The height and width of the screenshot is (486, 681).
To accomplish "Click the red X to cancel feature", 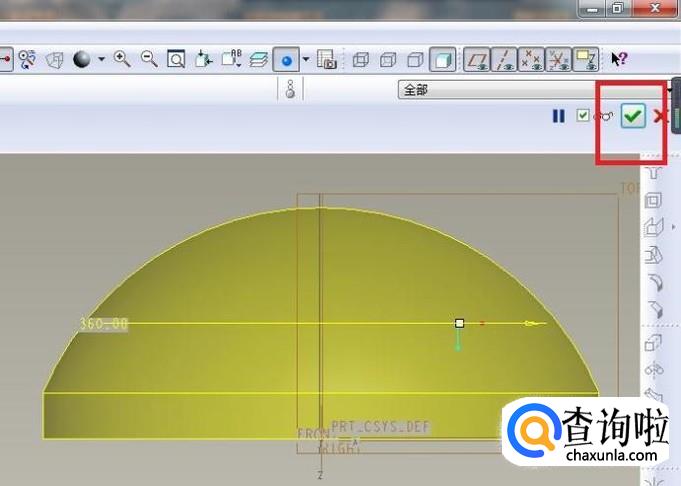I will [659, 116].
